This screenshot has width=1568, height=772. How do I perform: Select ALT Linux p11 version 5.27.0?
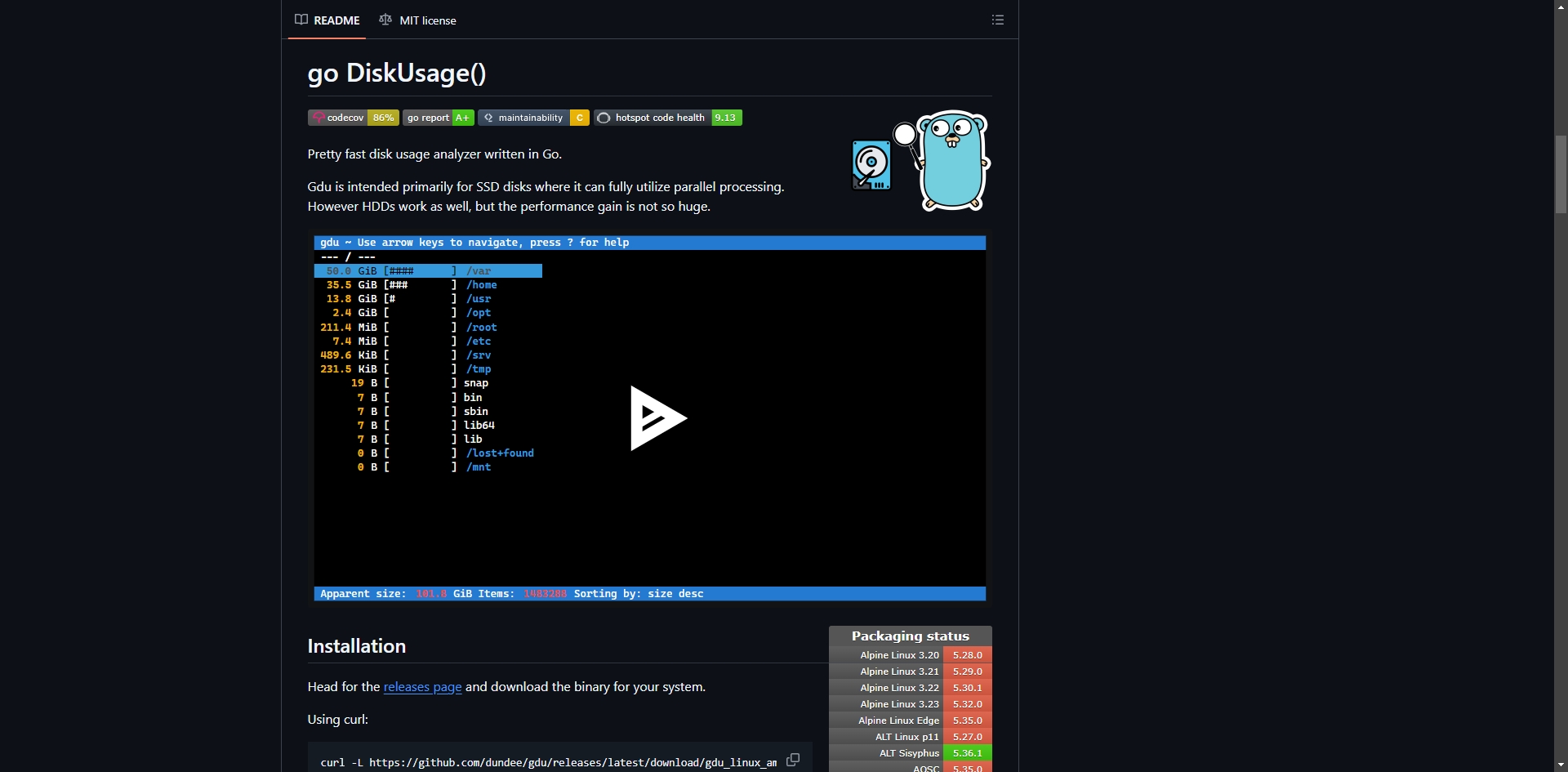(911, 737)
